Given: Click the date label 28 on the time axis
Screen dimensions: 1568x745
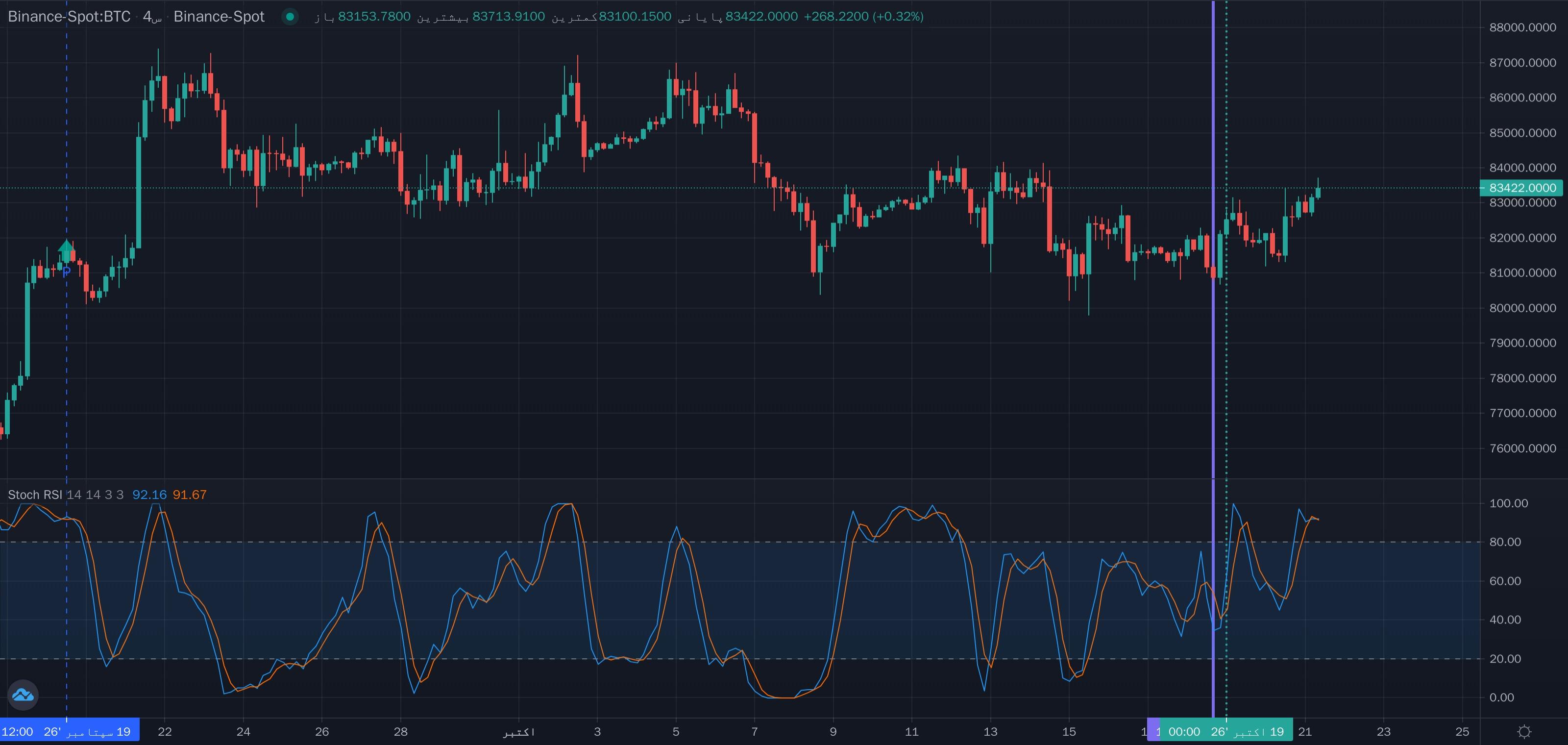Looking at the screenshot, I should 400,732.
